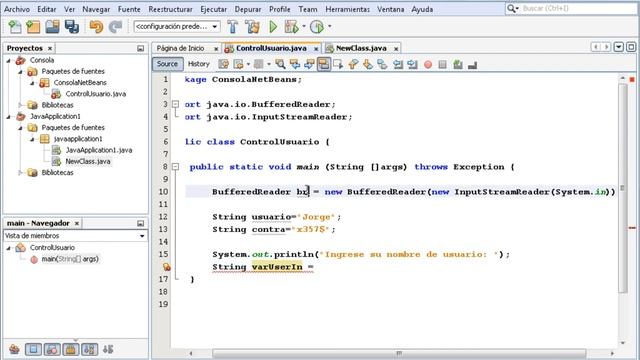Click Previous Bookmark icon
This screenshot has width=640, height=360.
click(353, 64)
